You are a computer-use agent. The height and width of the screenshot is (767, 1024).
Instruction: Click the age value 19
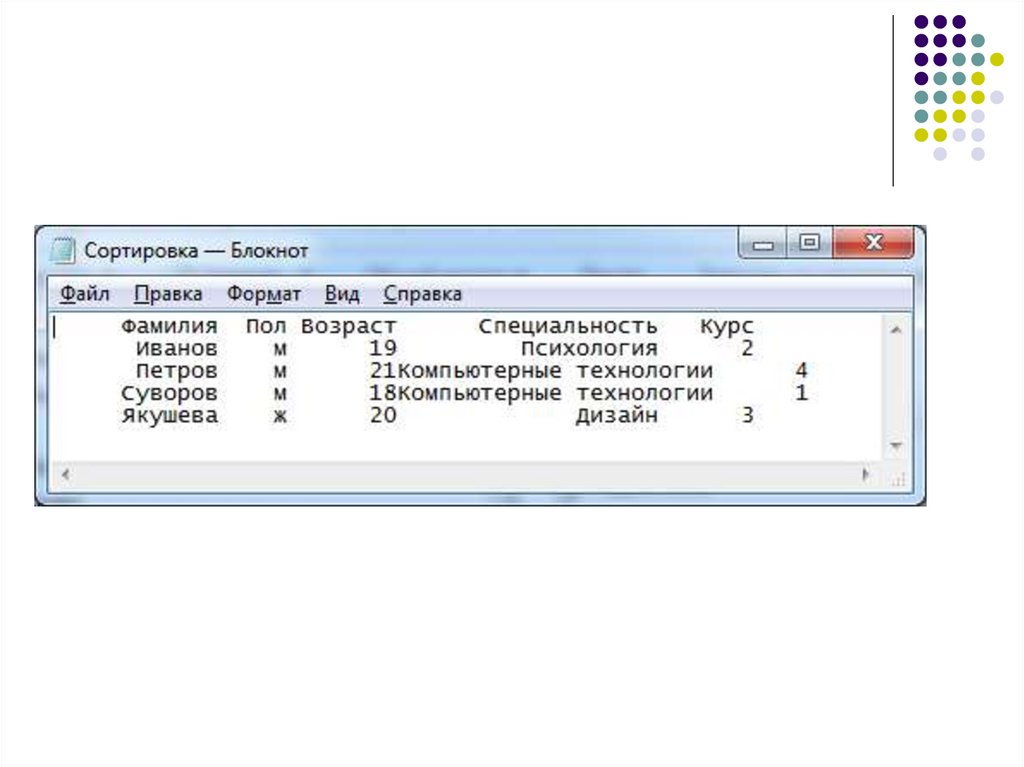click(383, 348)
